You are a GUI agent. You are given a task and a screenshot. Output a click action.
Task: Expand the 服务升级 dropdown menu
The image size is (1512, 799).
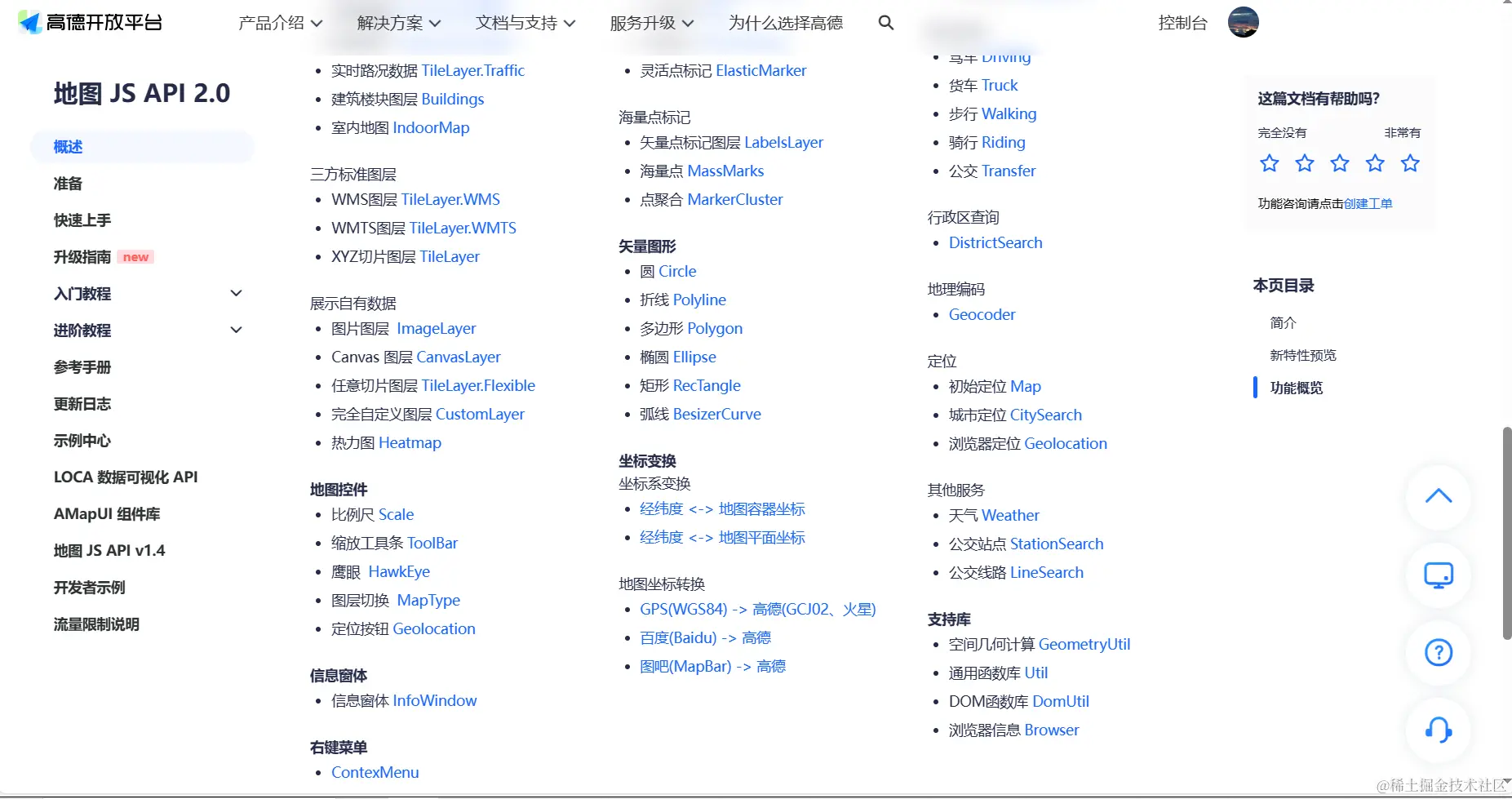pyautogui.click(x=652, y=23)
